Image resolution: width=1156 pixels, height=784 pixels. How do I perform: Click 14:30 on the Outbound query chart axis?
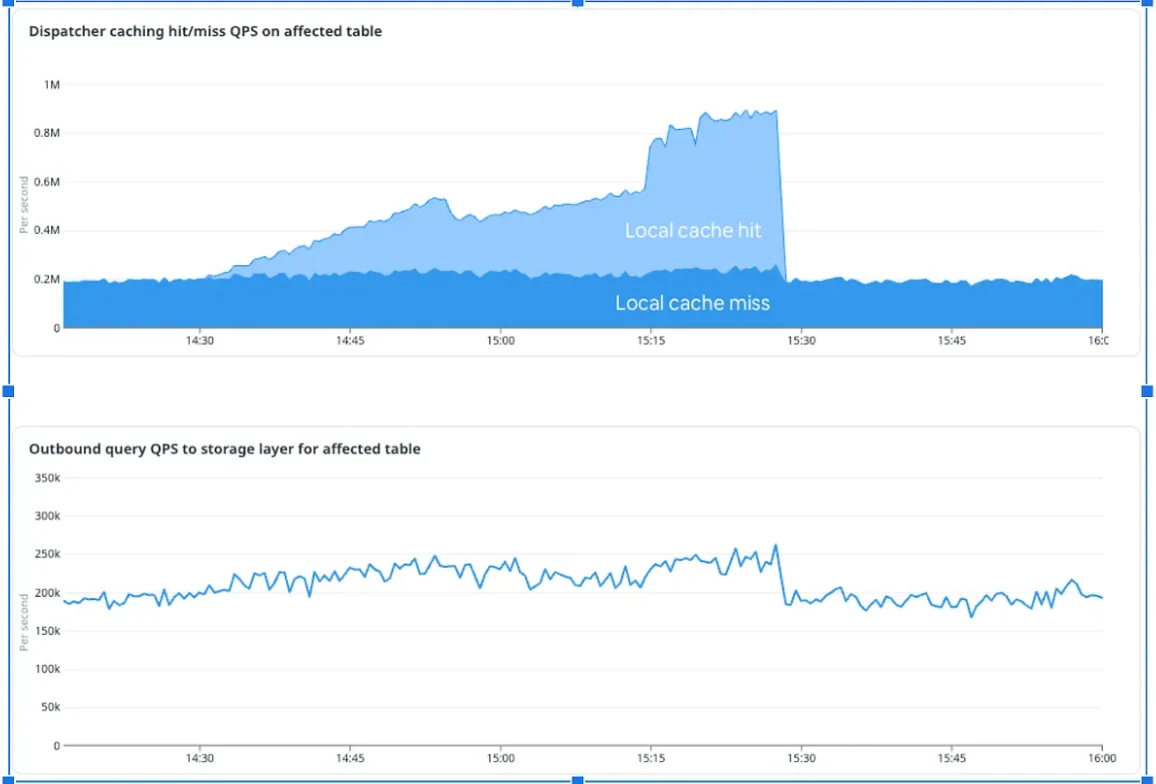tap(200, 758)
